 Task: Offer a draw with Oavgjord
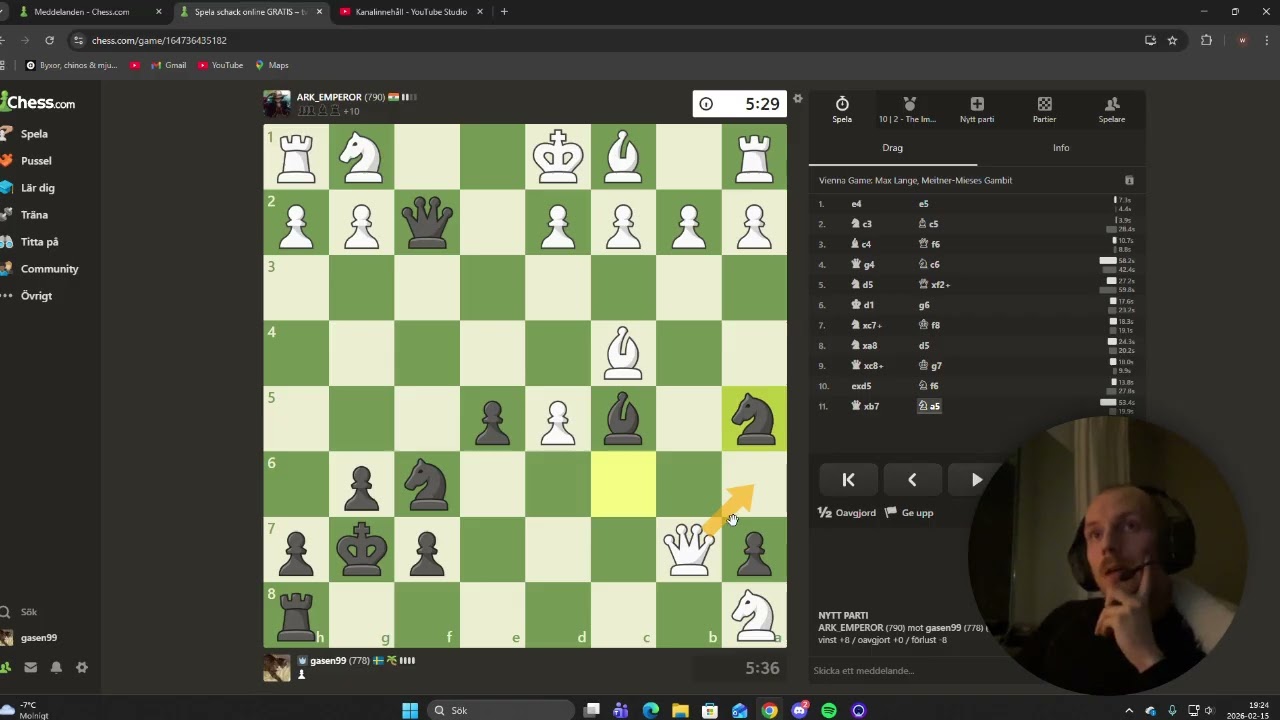point(847,512)
